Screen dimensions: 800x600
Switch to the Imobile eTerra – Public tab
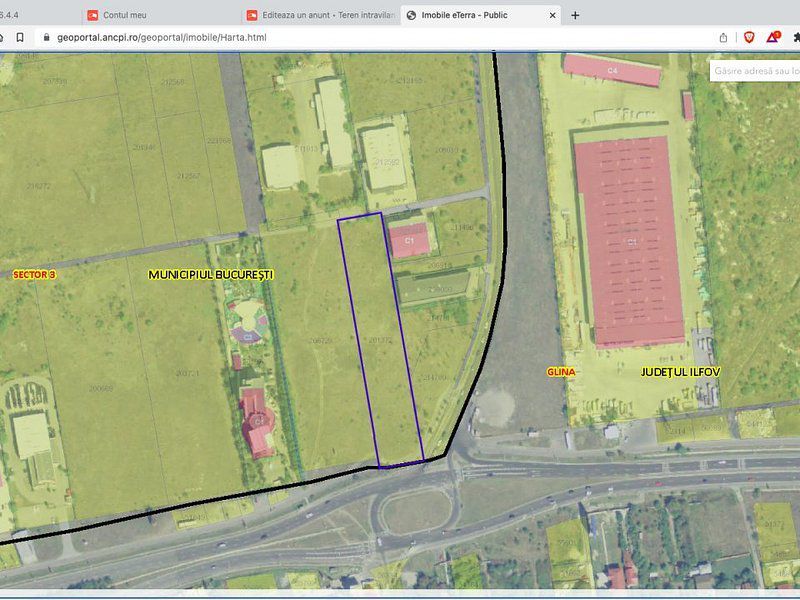pyautogui.click(x=470, y=14)
